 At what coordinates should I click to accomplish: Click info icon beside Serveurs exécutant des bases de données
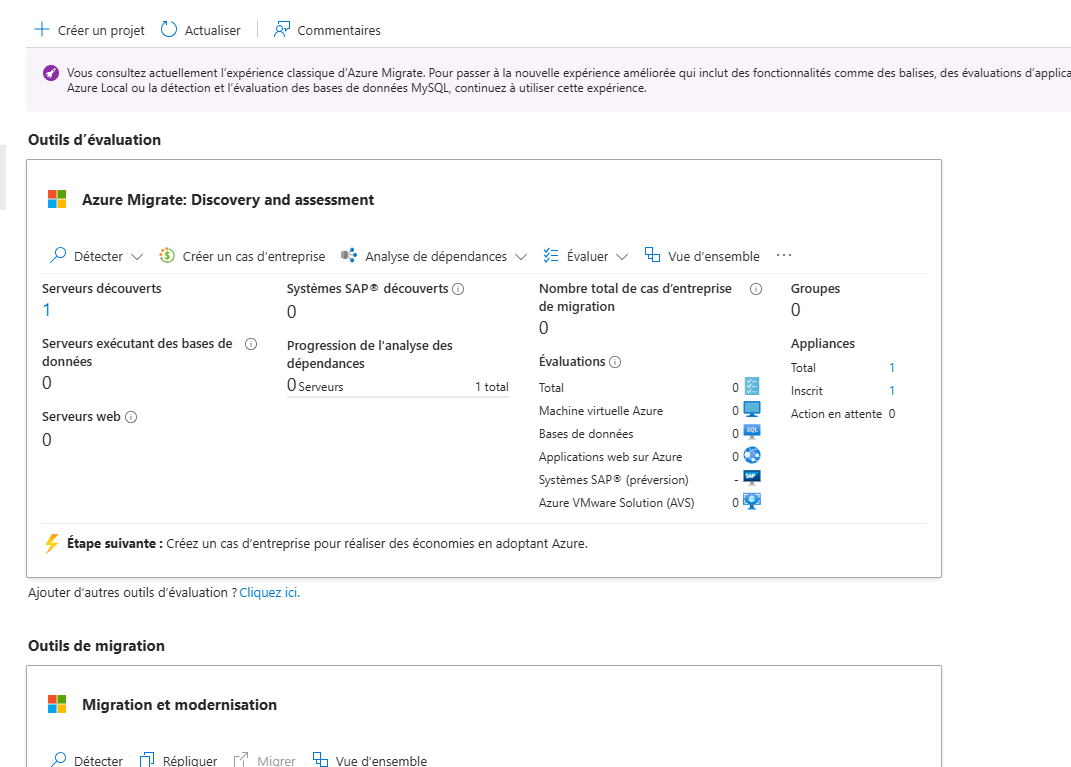251,344
